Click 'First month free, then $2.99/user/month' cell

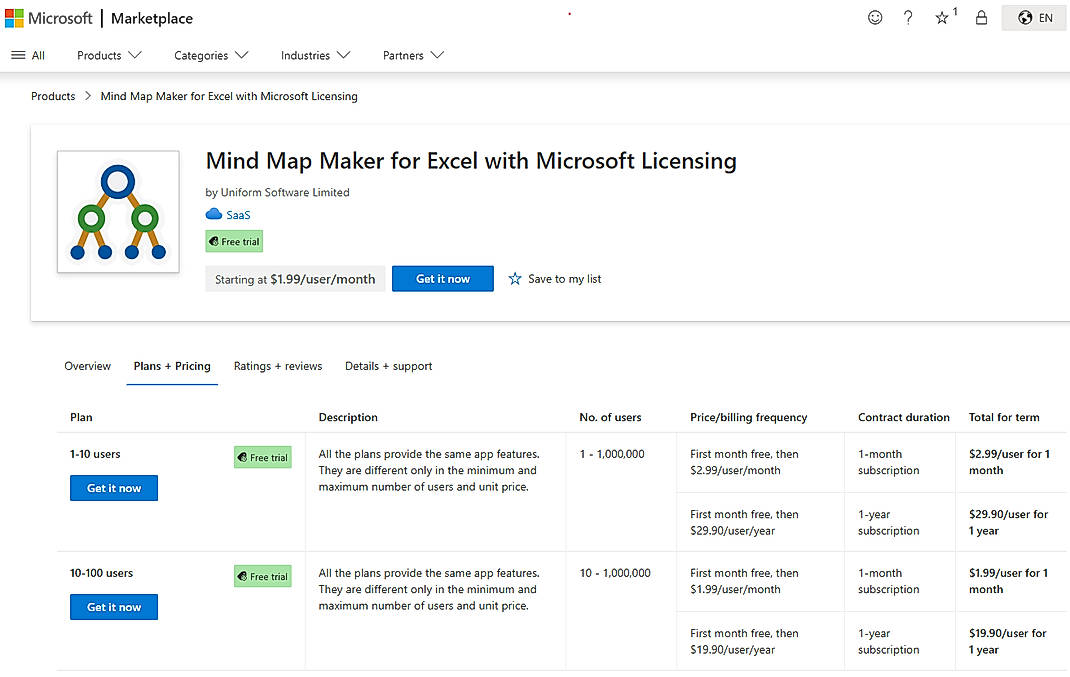[x=744, y=462]
